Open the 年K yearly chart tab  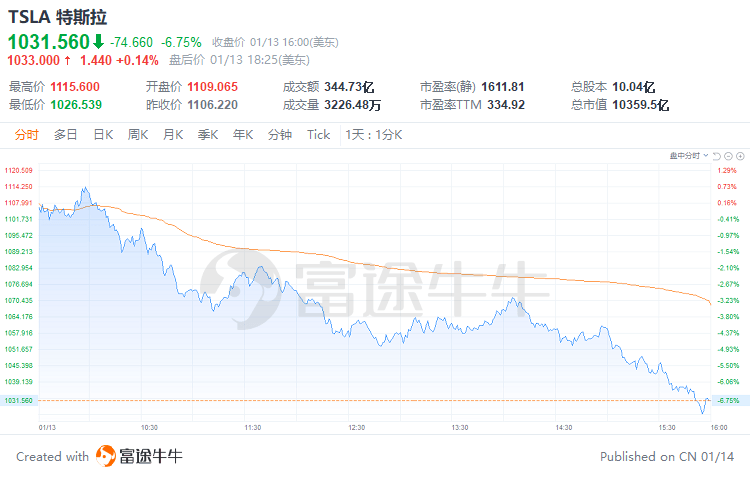[243, 135]
